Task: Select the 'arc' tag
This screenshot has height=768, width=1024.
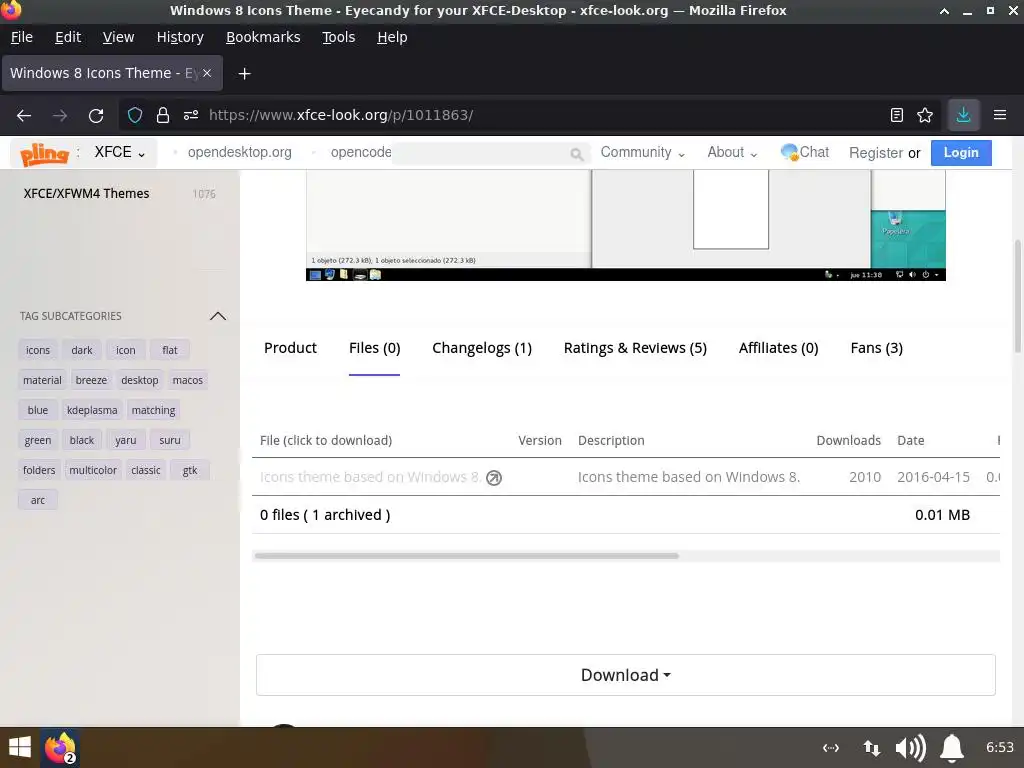Action: [x=38, y=500]
